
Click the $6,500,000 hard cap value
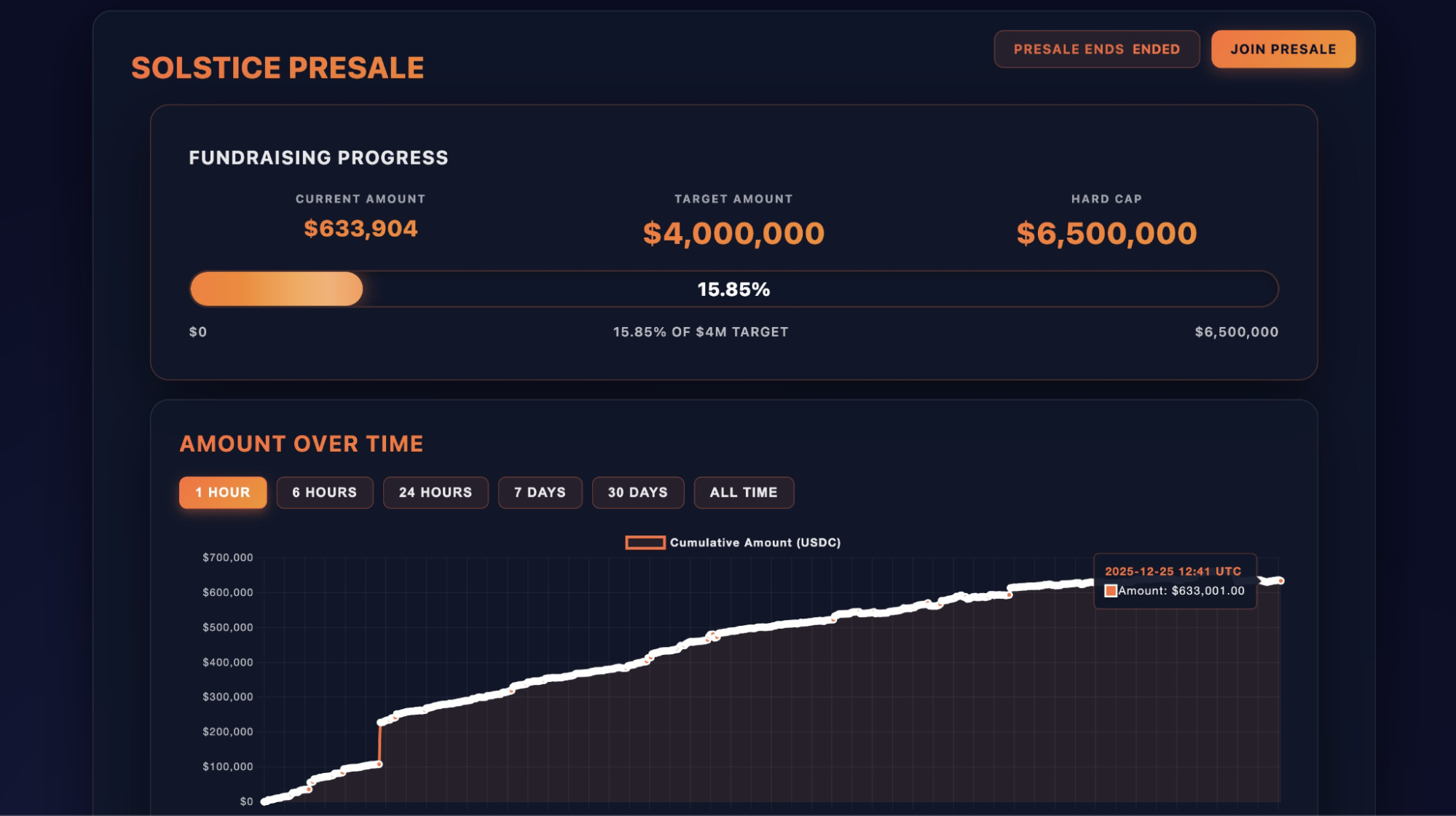point(1106,233)
